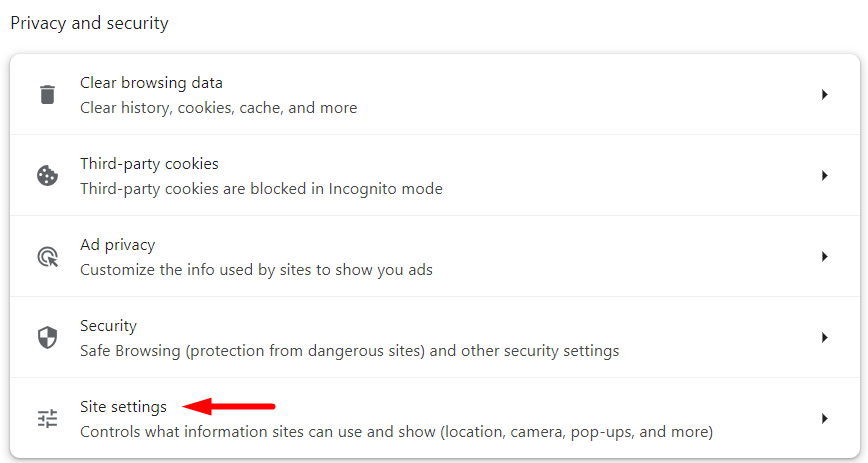Expand the Security row arrow
This screenshot has width=868, height=463.
(824, 337)
